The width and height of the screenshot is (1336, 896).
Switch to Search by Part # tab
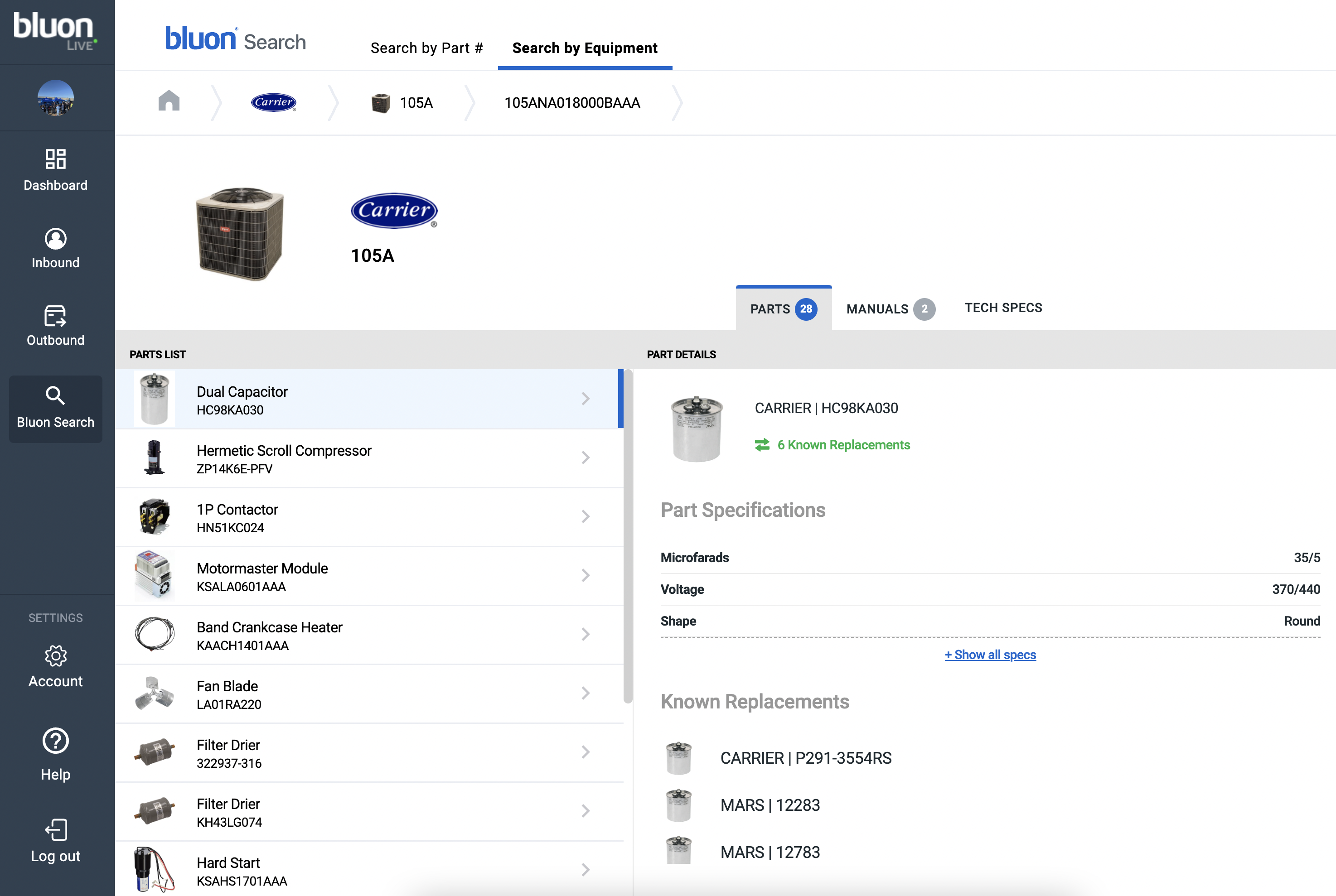pos(426,48)
